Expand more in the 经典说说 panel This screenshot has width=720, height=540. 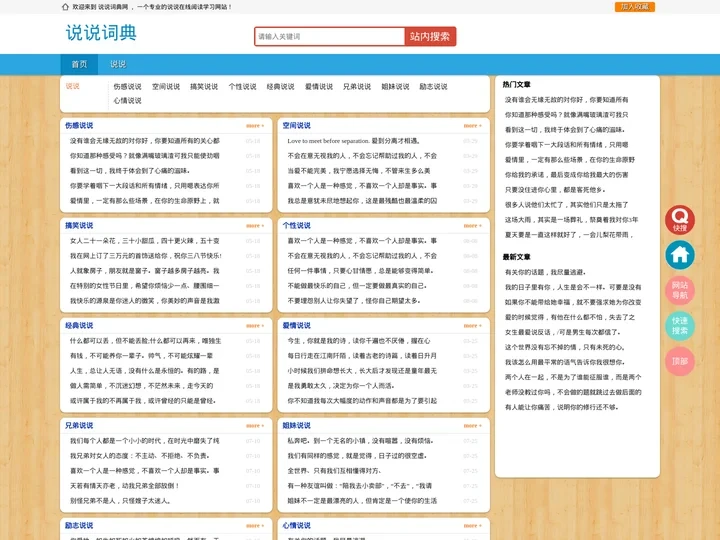point(255,326)
